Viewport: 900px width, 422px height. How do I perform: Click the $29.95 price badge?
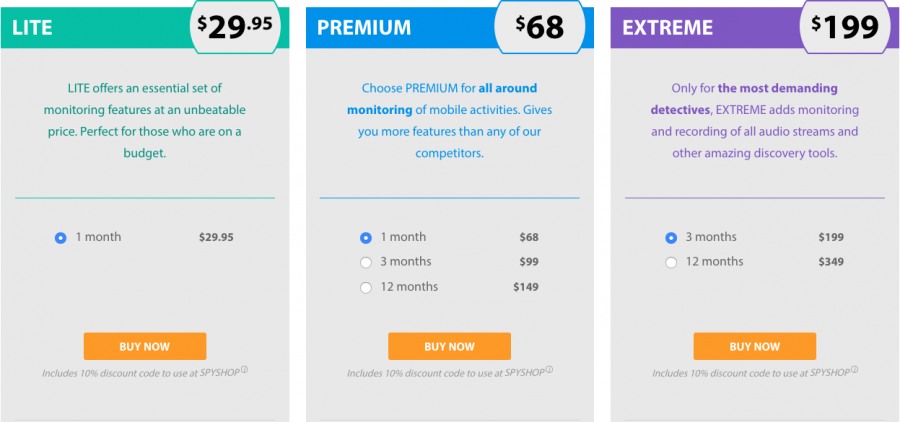click(235, 27)
